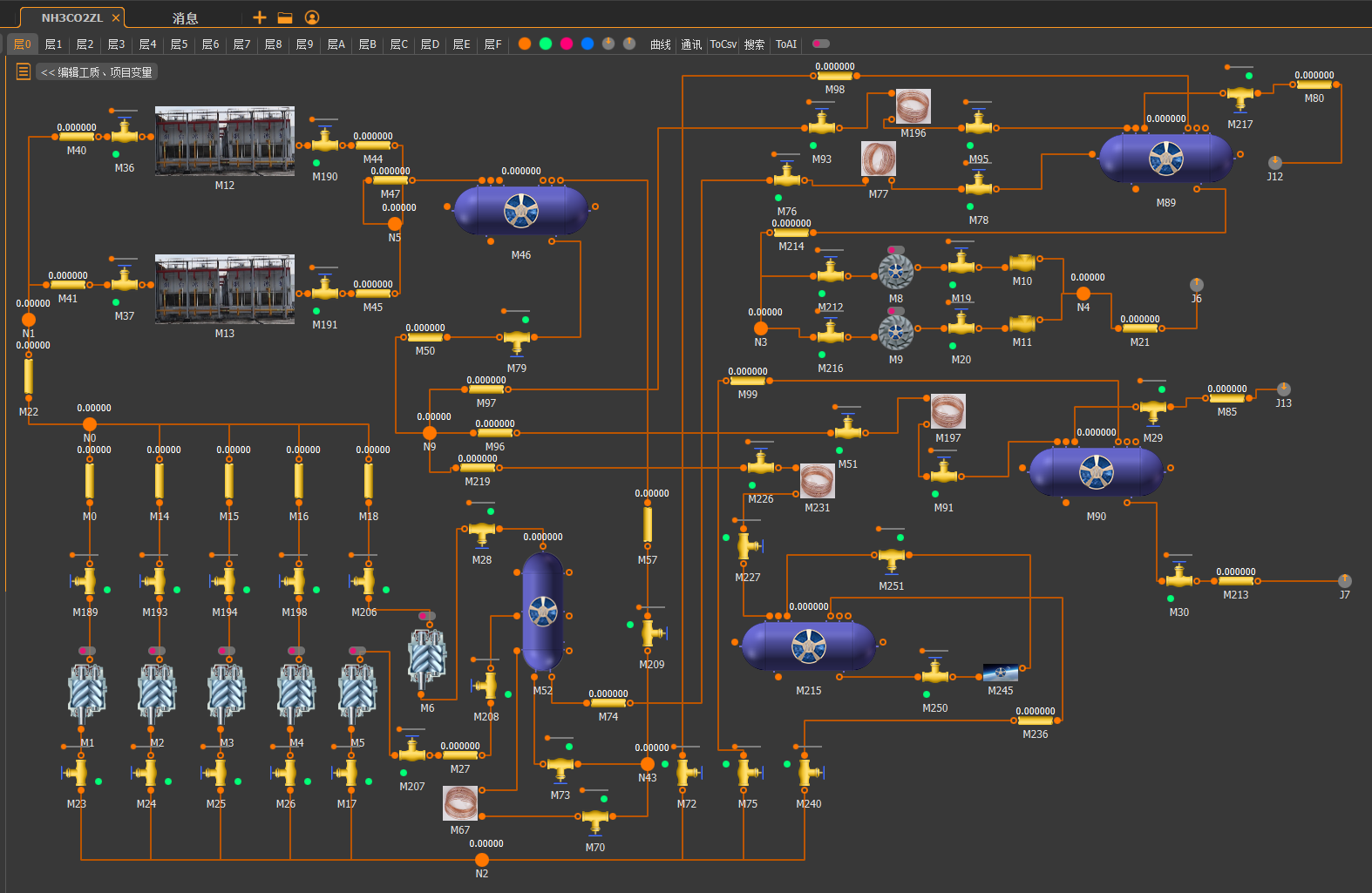Open the folder icon in the top bar
Screen dimensions: 1372x893
(x=285, y=17)
